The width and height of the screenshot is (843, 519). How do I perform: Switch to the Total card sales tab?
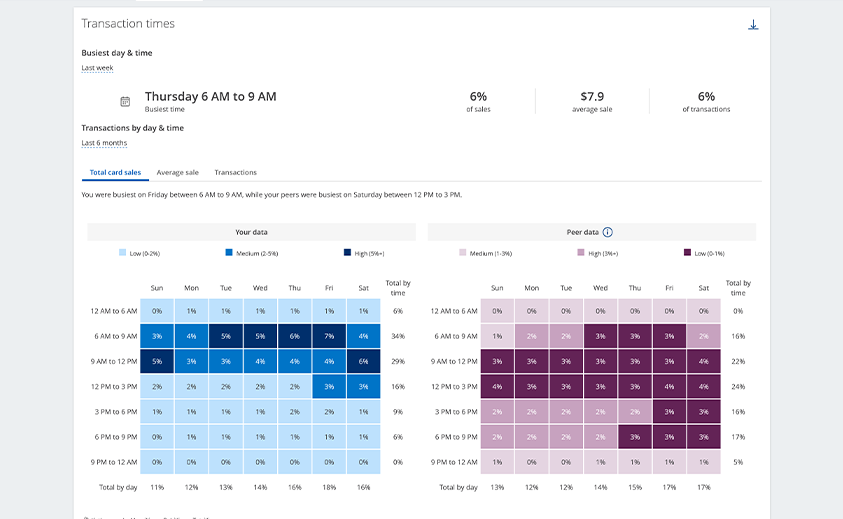115,173
